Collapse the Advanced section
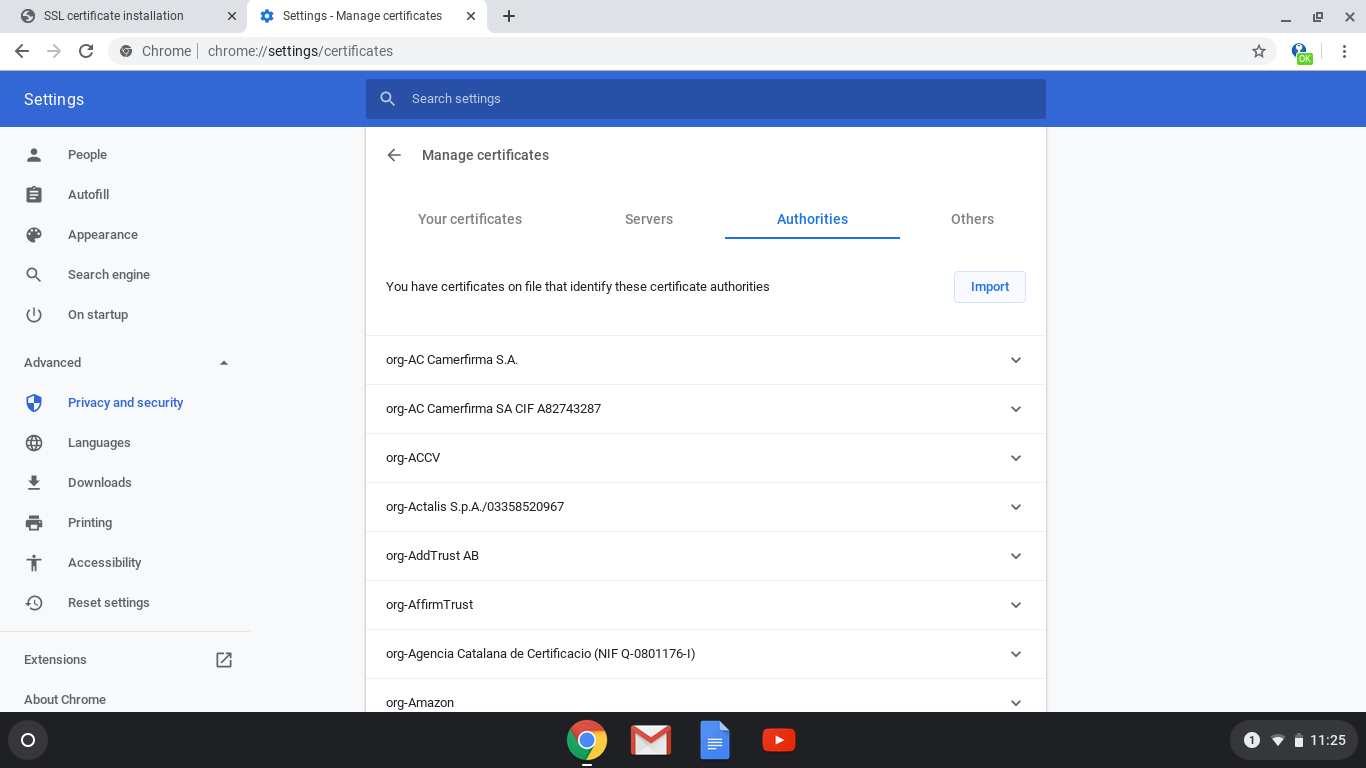 pos(224,362)
